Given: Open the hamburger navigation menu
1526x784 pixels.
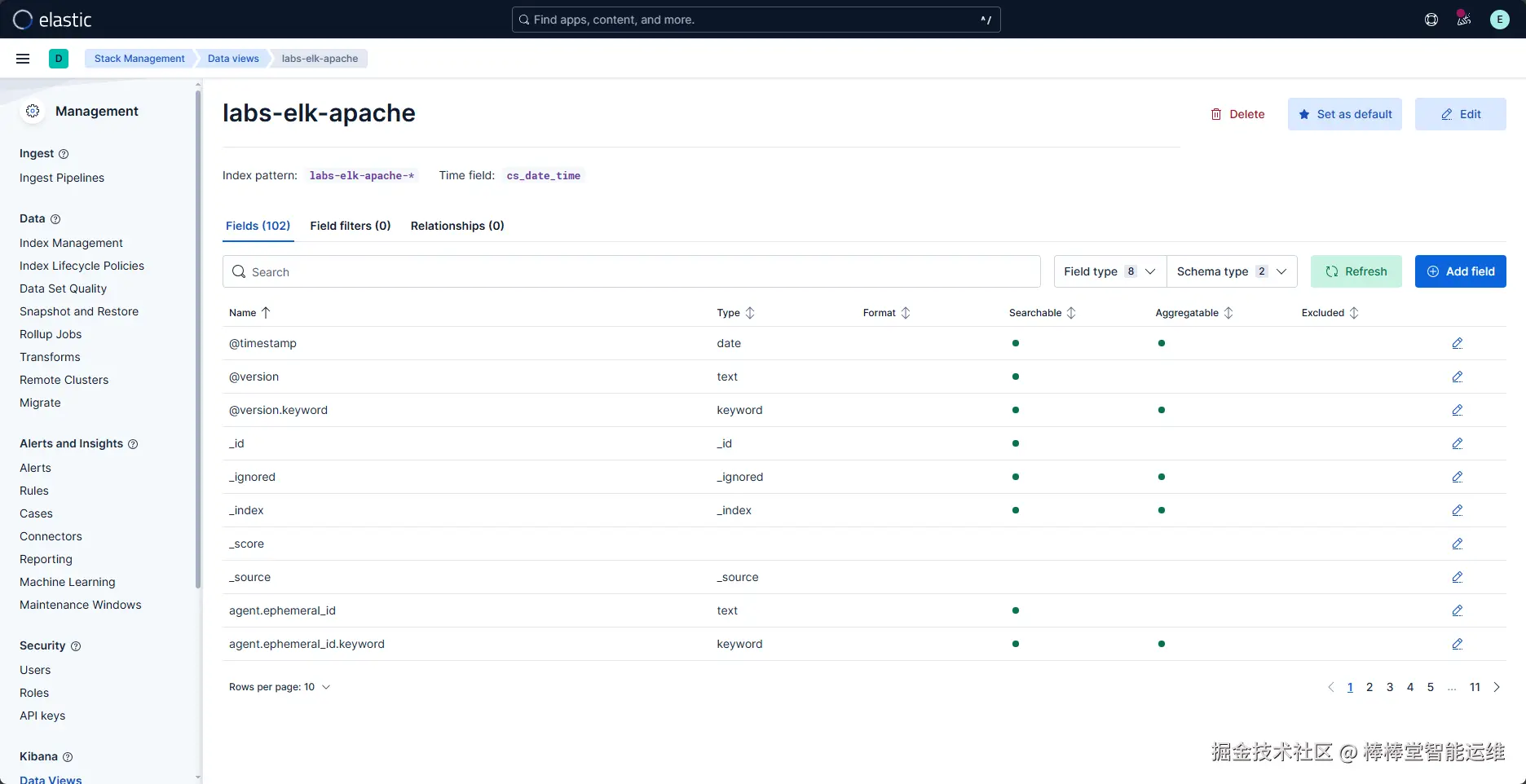Looking at the screenshot, I should [x=23, y=59].
